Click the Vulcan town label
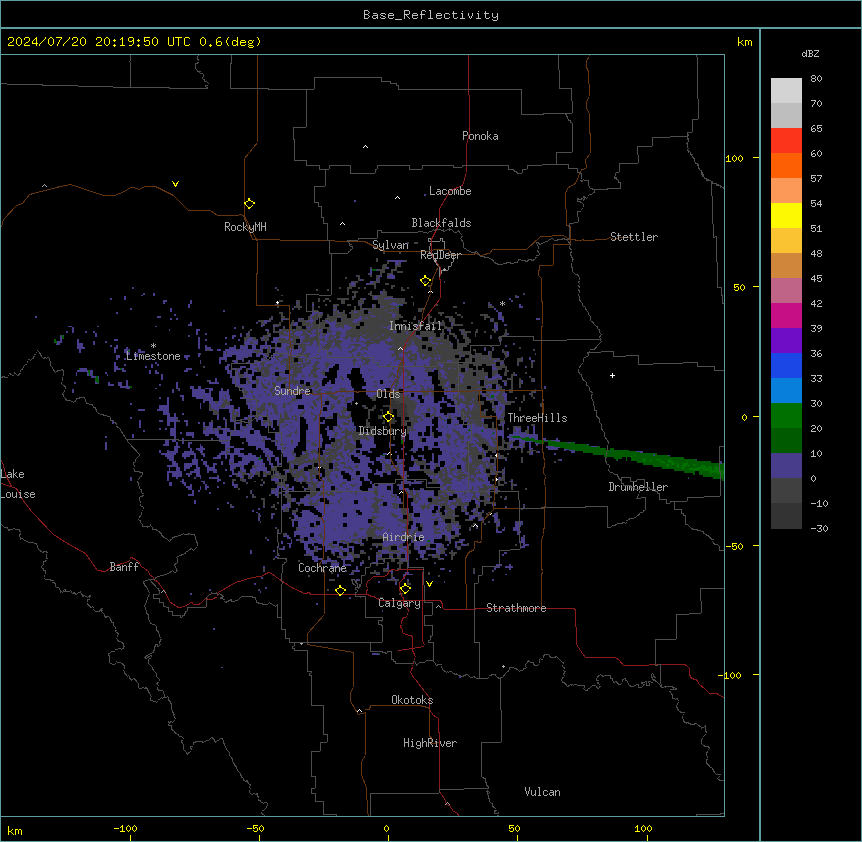The height and width of the screenshot is (842, 862). (x=543, y=792)
